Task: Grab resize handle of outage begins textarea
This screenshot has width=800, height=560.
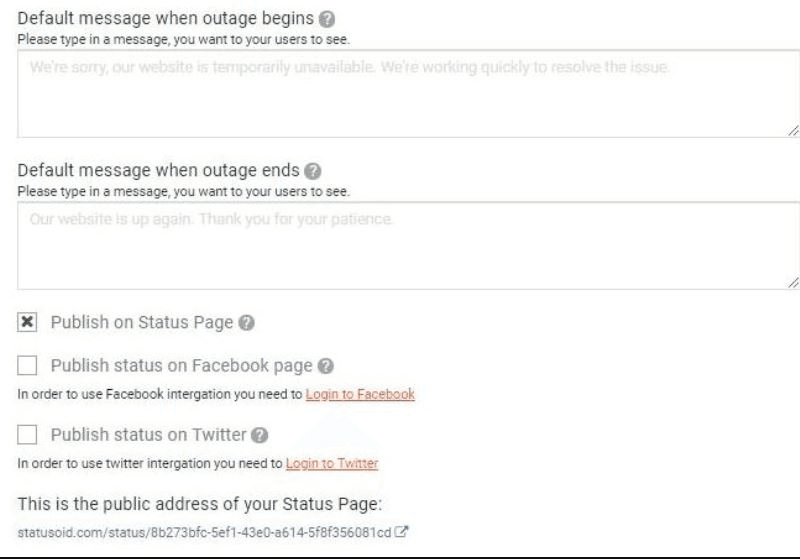Action: pos(793,131)
